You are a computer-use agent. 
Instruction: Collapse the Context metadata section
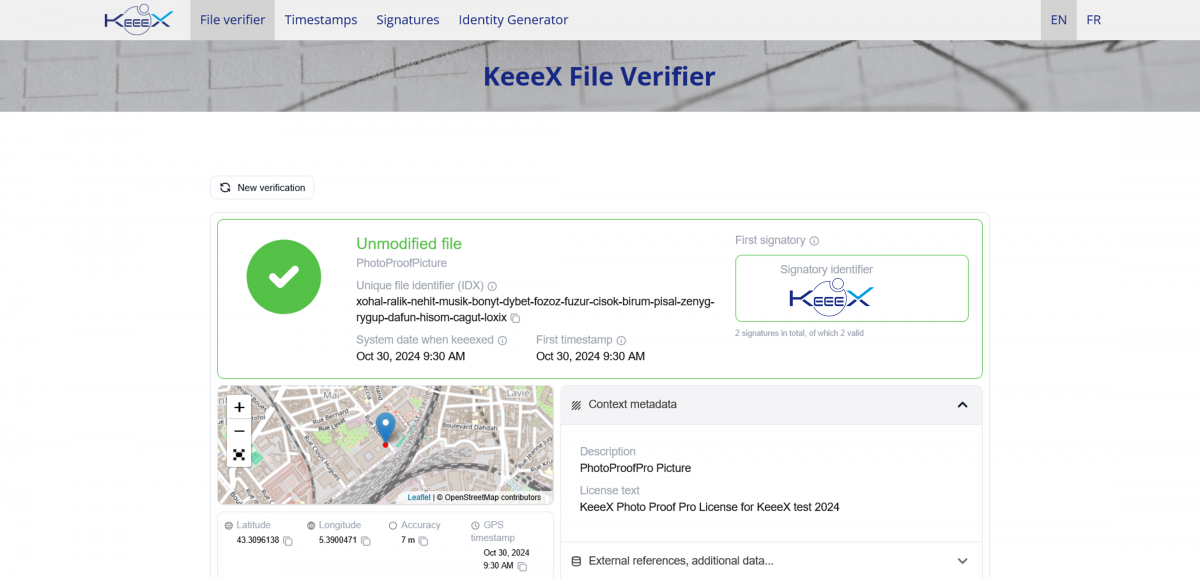tap(962, 405)
